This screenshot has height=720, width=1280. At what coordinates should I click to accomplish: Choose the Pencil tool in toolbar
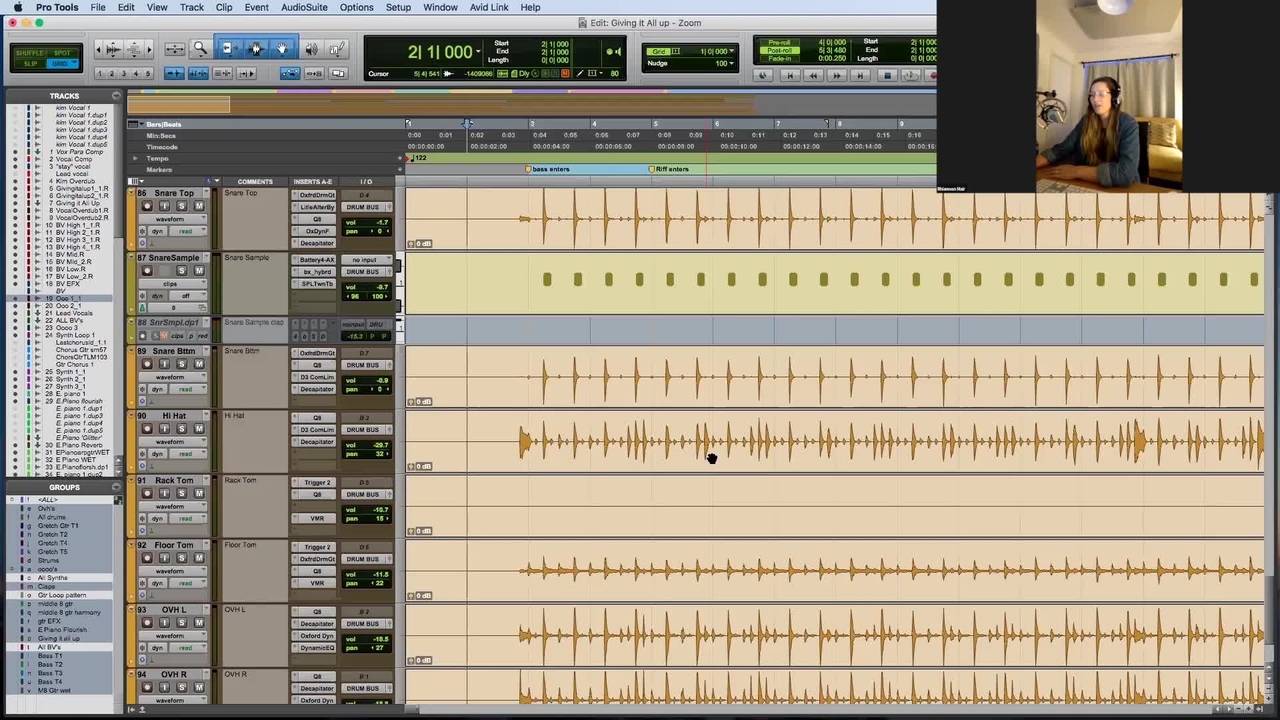point(337,49)
